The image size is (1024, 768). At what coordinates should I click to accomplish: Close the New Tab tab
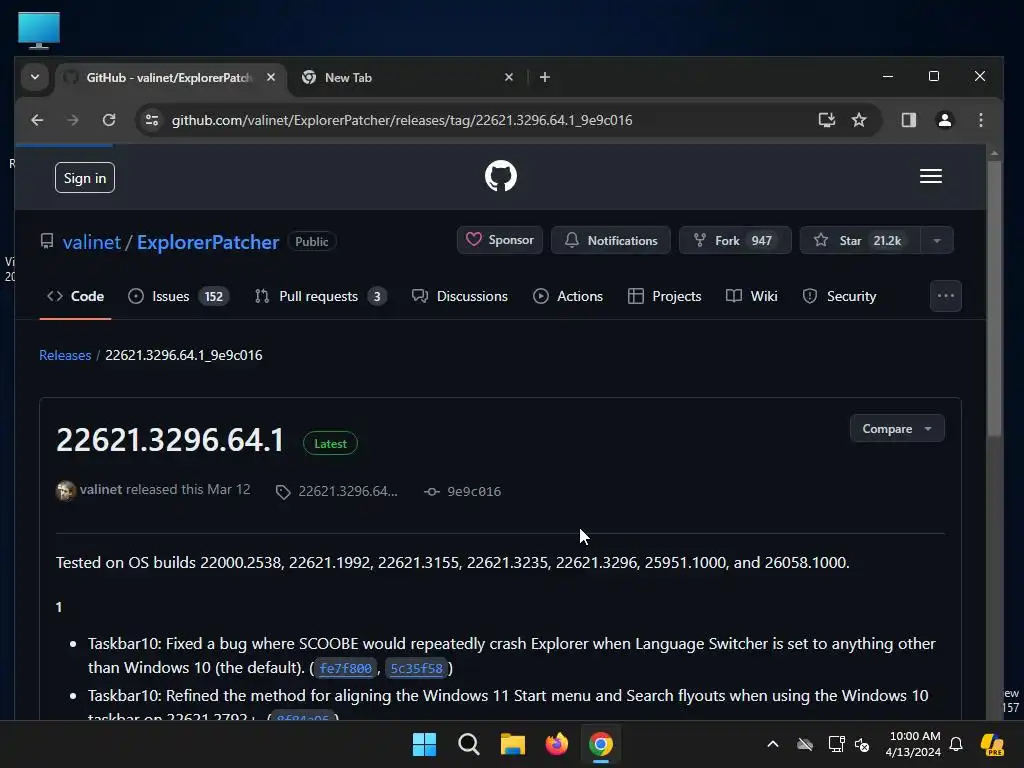click(509, 77)
